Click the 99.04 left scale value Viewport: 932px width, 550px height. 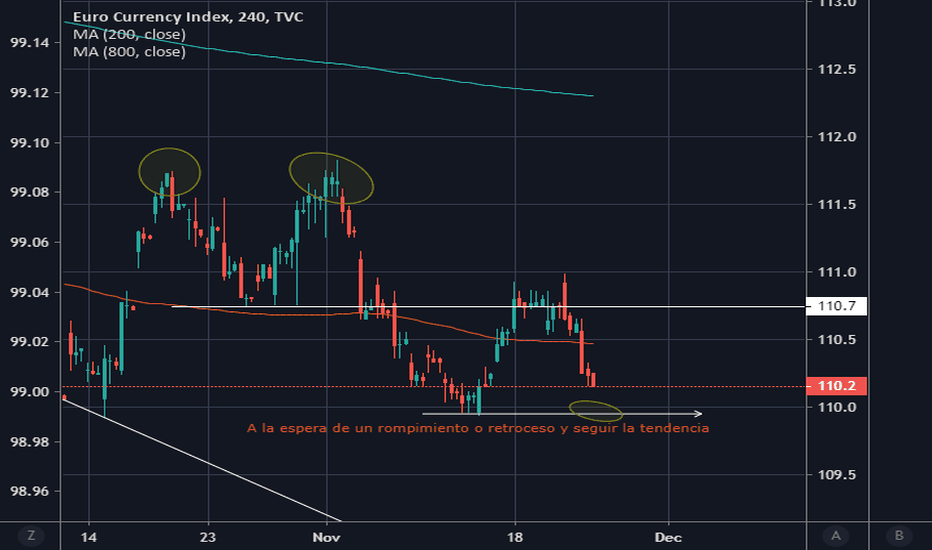(x=30, y=293)
